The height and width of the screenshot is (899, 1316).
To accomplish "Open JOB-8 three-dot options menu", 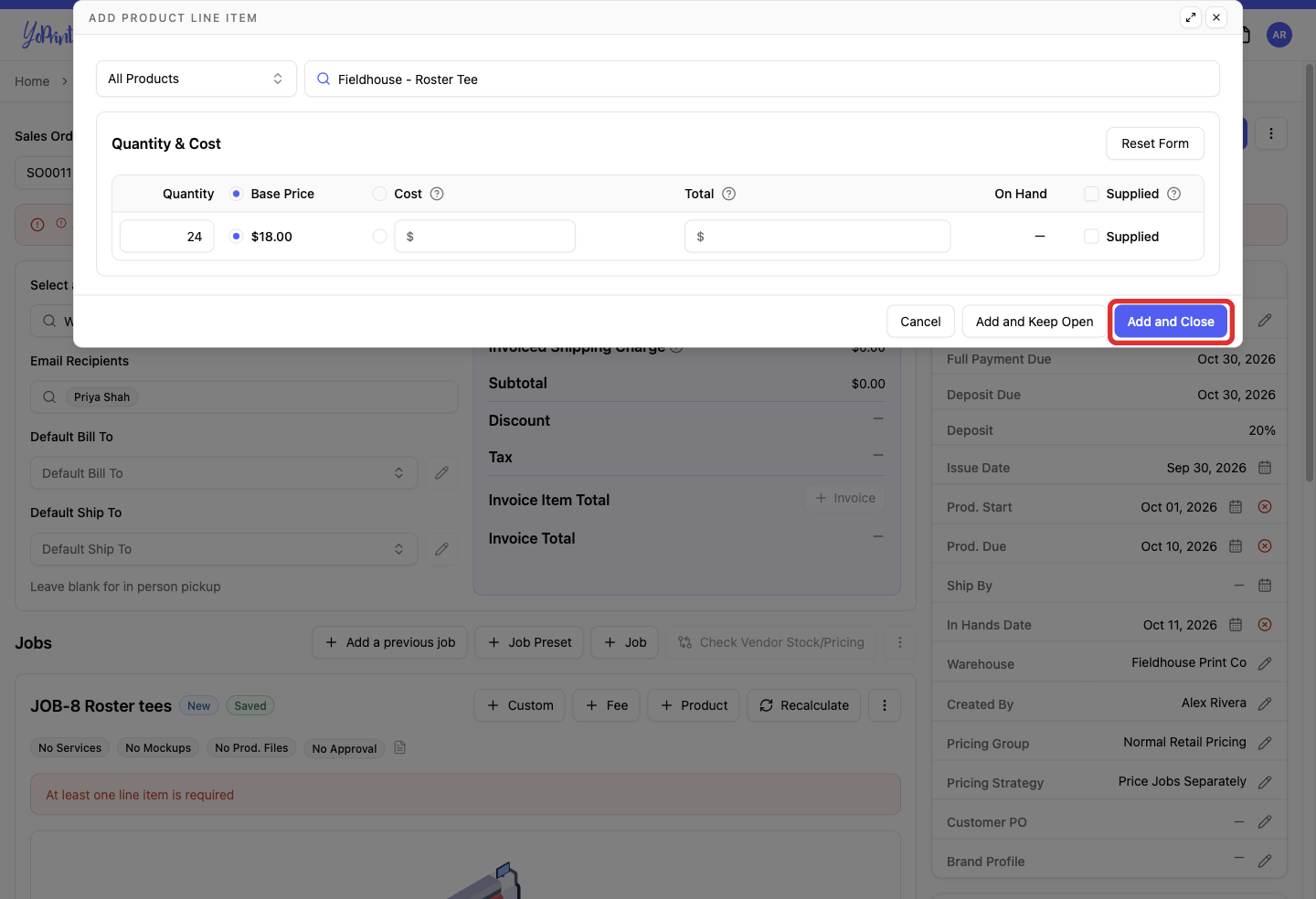I will [x=884, y=705].
